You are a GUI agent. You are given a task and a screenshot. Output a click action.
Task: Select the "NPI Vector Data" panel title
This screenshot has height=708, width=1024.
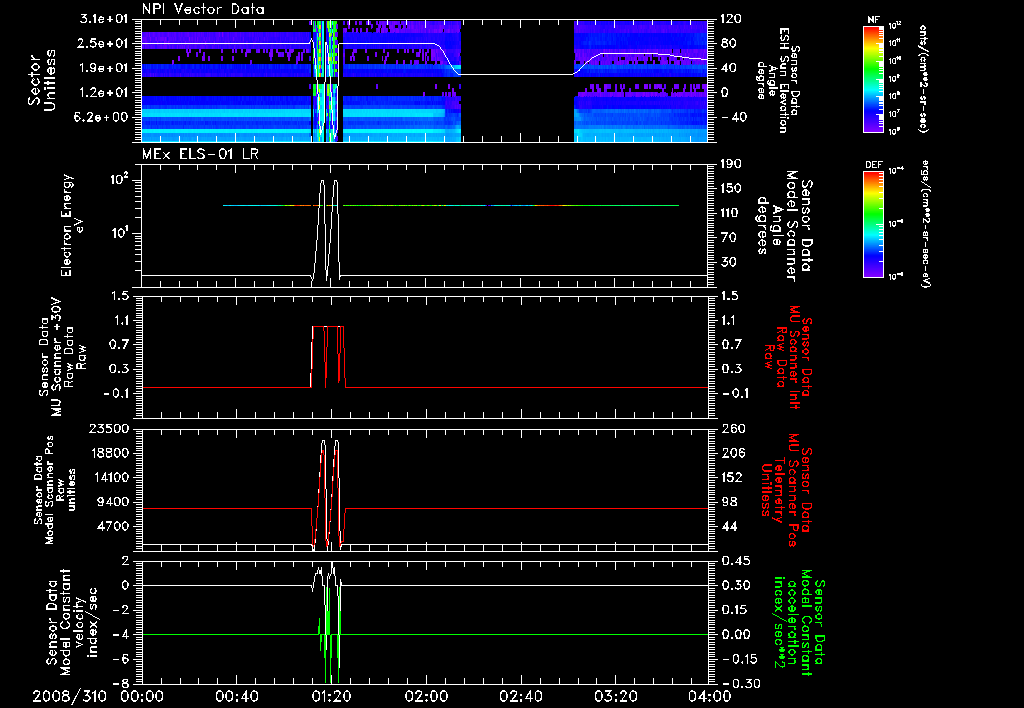(x=203, y=9)
